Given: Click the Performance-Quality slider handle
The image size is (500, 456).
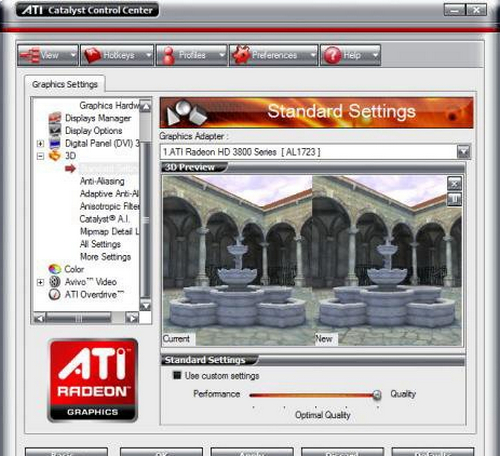Looking at the screenshot, I should pos(377,395).
